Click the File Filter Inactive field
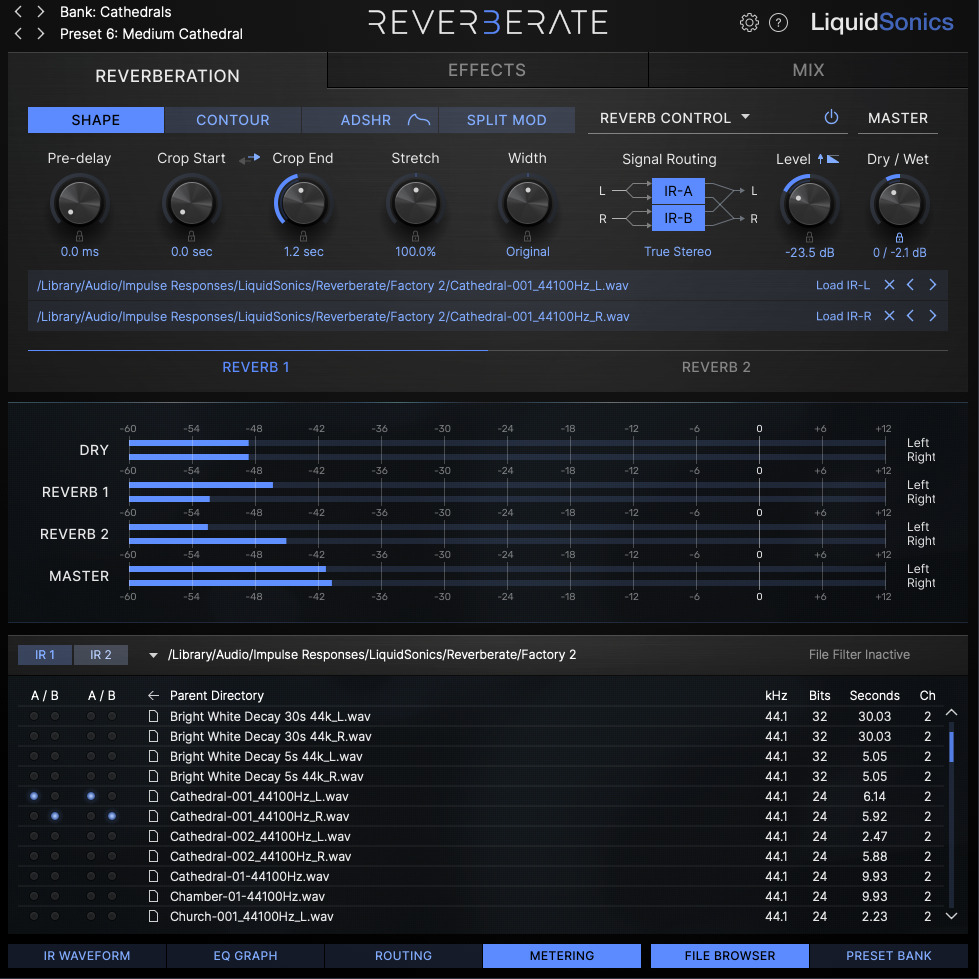The height and width of the screenshot is (979, 979). (859, 654)
